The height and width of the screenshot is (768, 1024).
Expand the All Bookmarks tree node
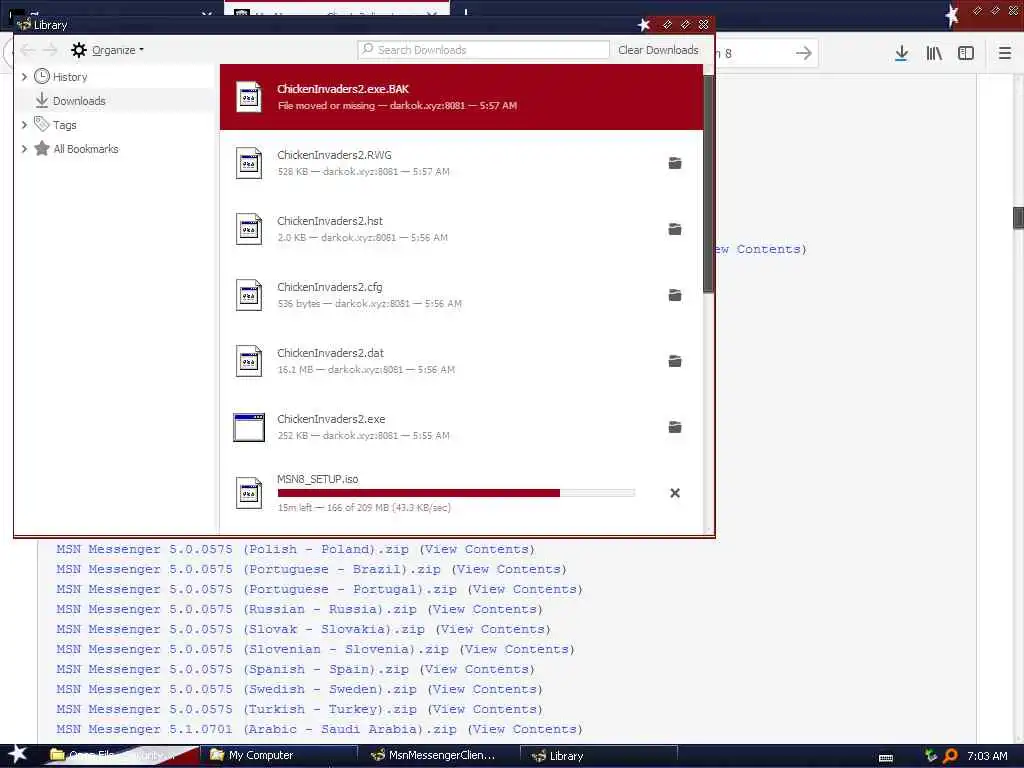(24, 149)
